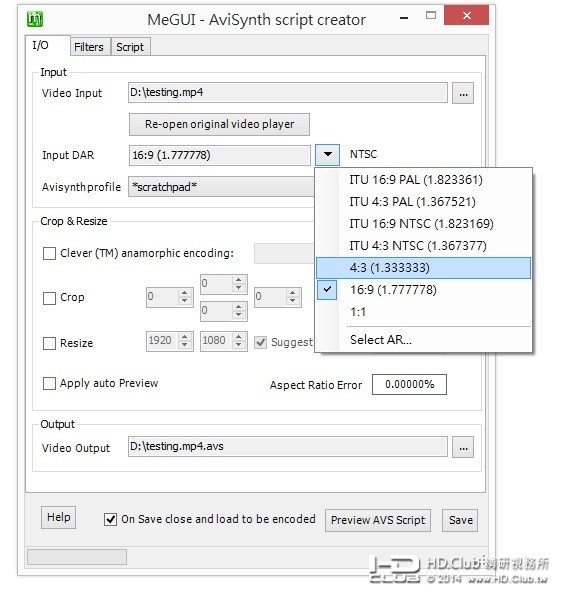Screen dimensions: 569x599
Task: Toggle Apply auto Preview checkbox
Action: 49,383
